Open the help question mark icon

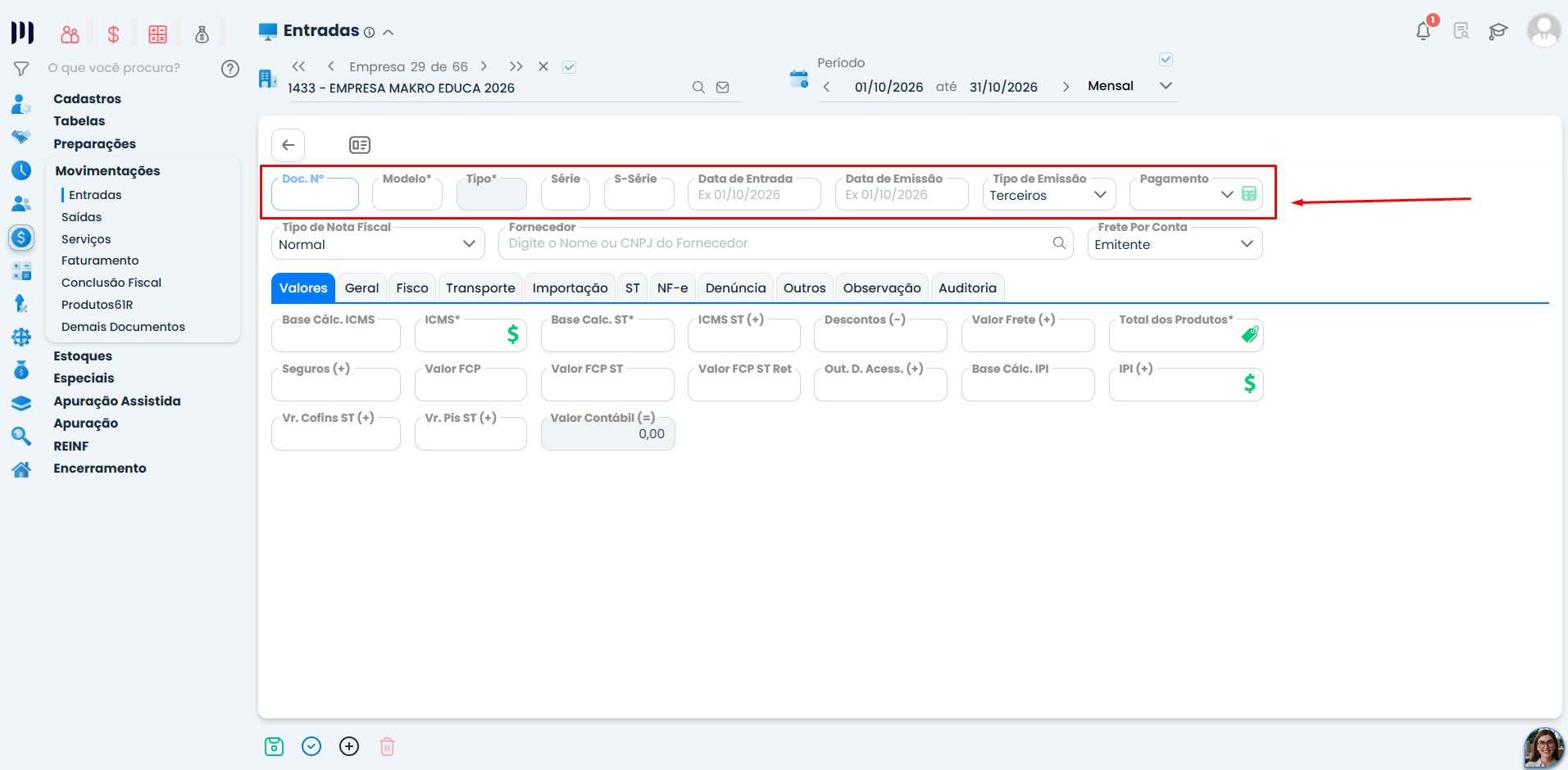coord(230,68)
